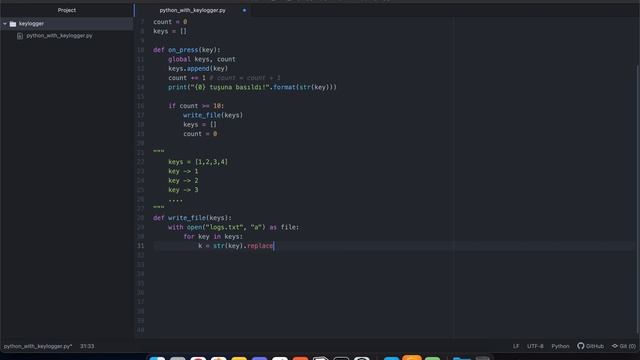The width and height of the screenshot is (640, 360).
Task: Click the 'key -> 1' line
Action: [x=183, y=171]
